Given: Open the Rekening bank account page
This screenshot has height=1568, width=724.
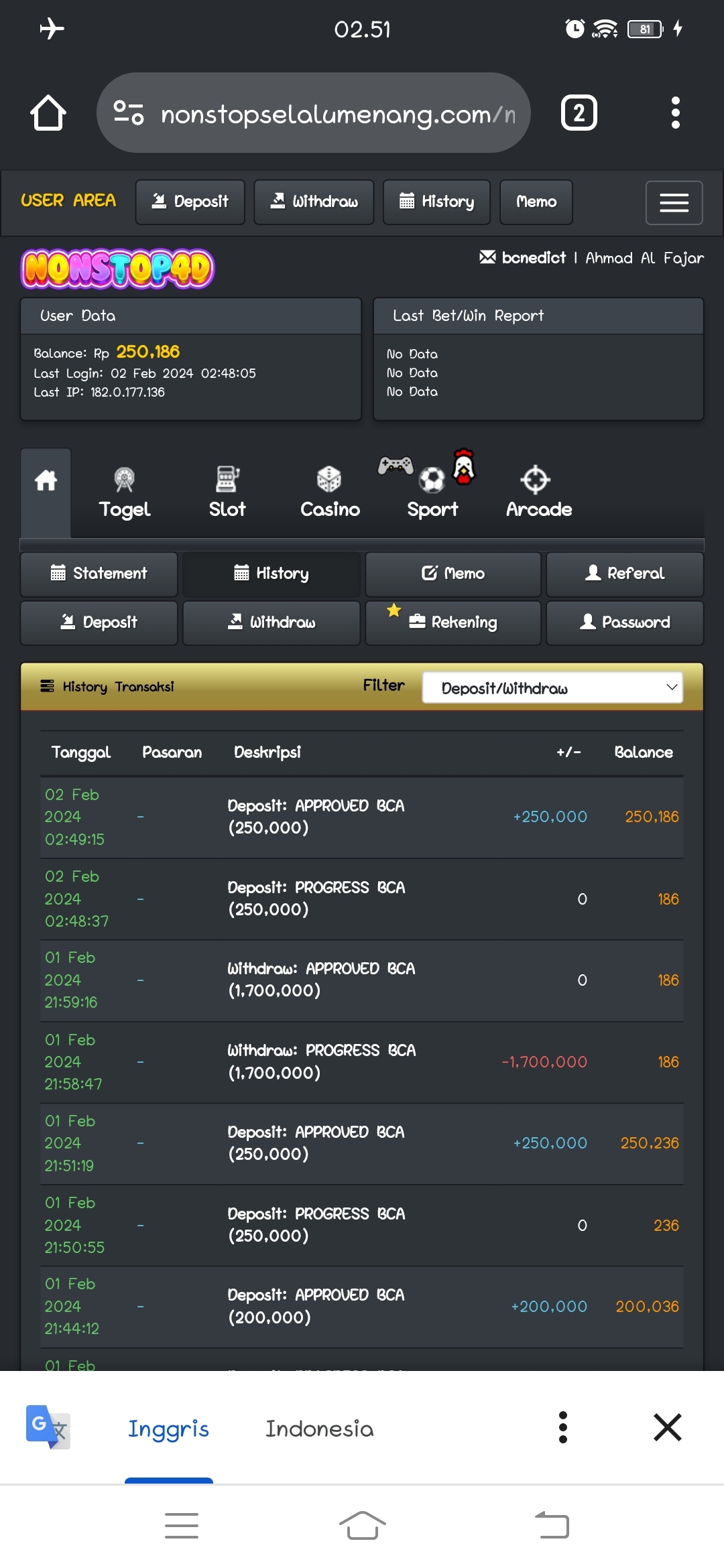Looking at the screenshot, I should tap(453, 623).
